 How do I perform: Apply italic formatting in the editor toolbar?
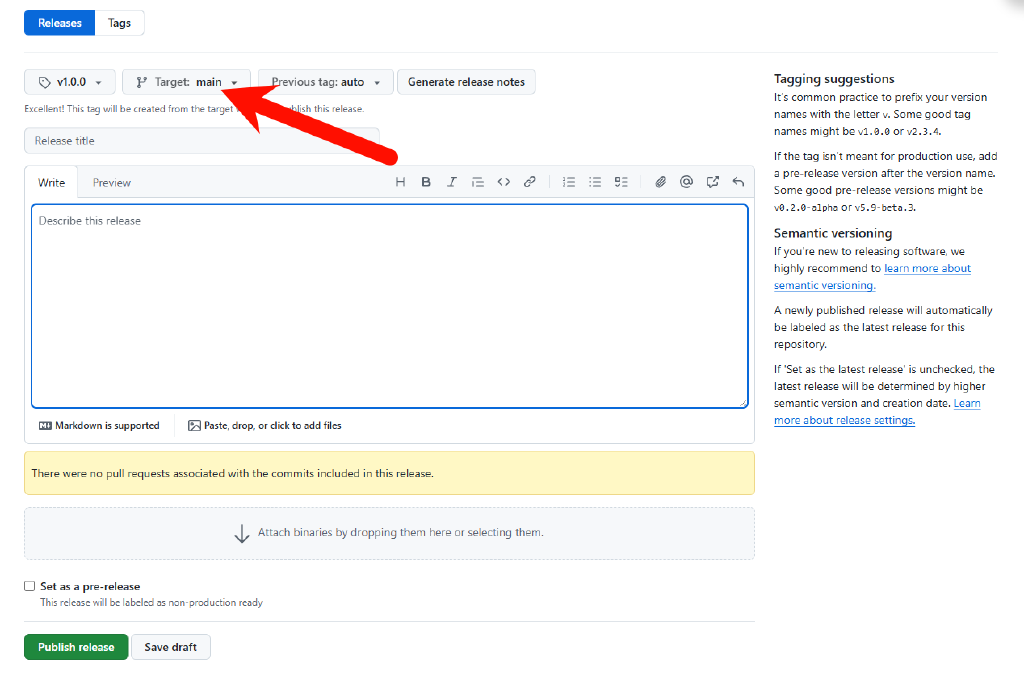click(452, 181)
